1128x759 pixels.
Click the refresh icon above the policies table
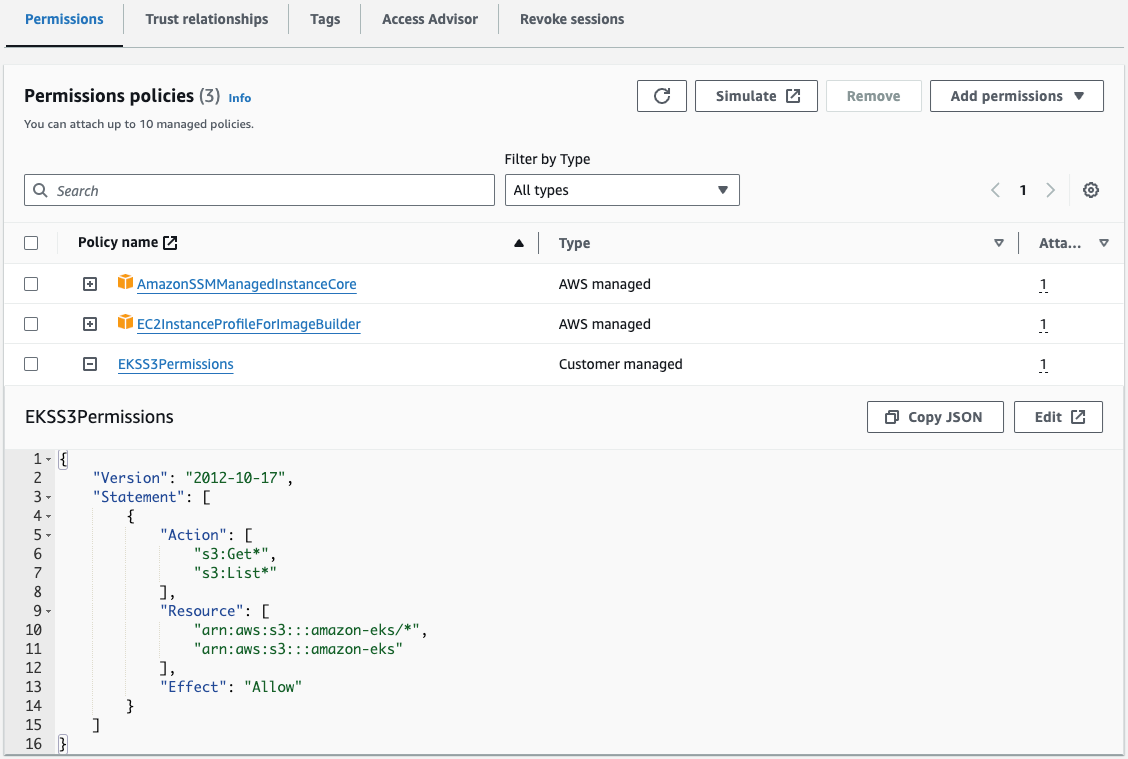661,95
